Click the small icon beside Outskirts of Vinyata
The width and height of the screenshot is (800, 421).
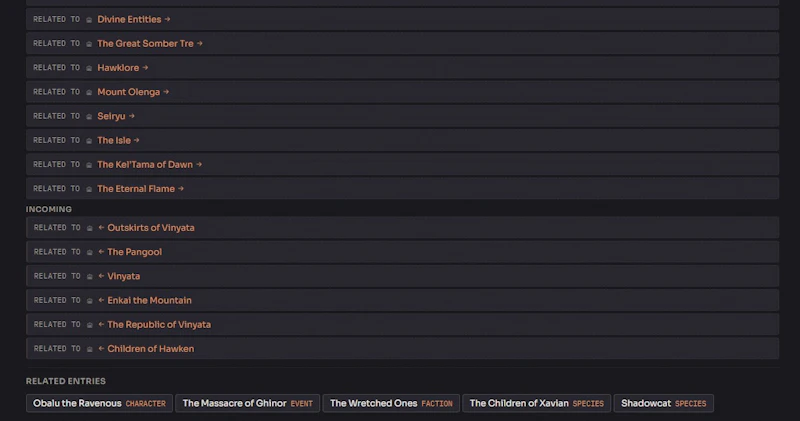coord(89,228)
